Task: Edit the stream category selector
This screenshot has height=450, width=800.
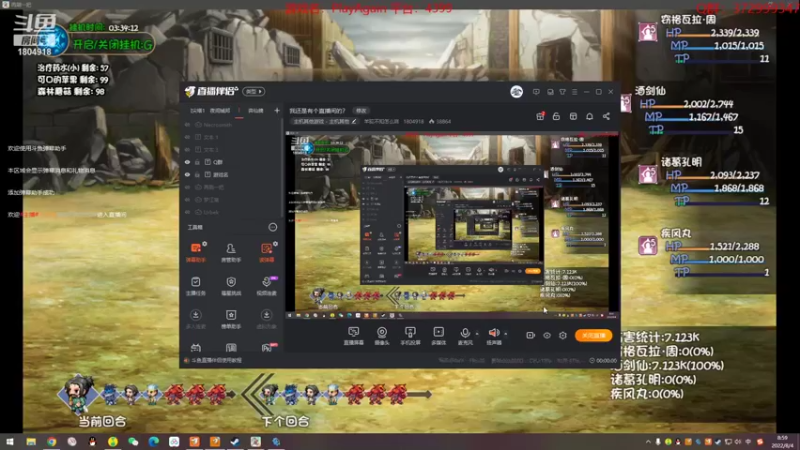Action: click(324, 121)
